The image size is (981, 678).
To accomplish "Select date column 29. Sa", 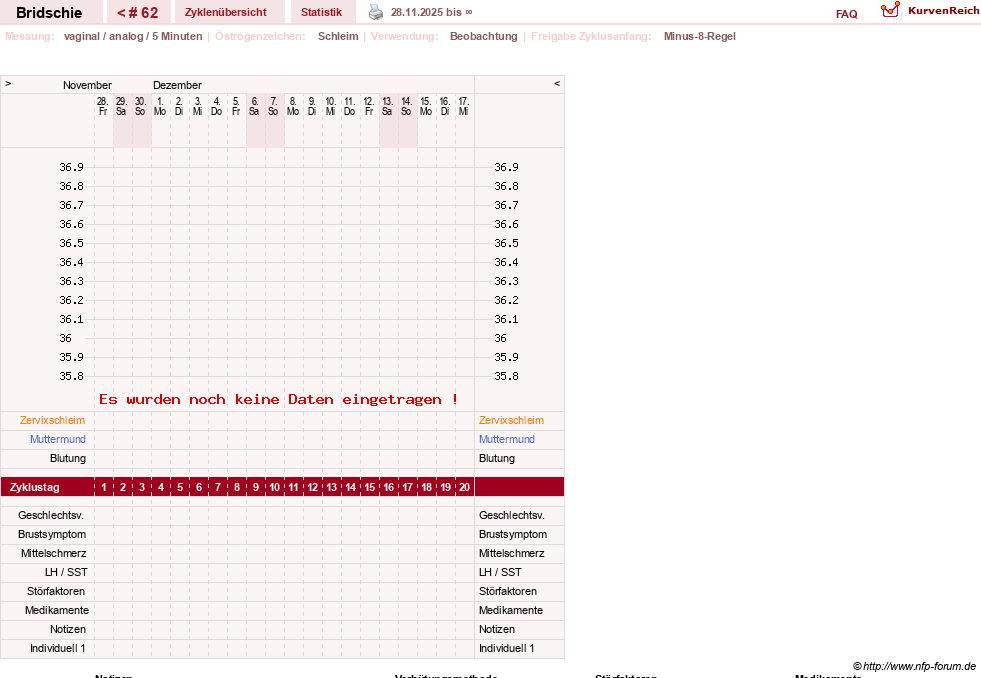I will tap(122, 106).
